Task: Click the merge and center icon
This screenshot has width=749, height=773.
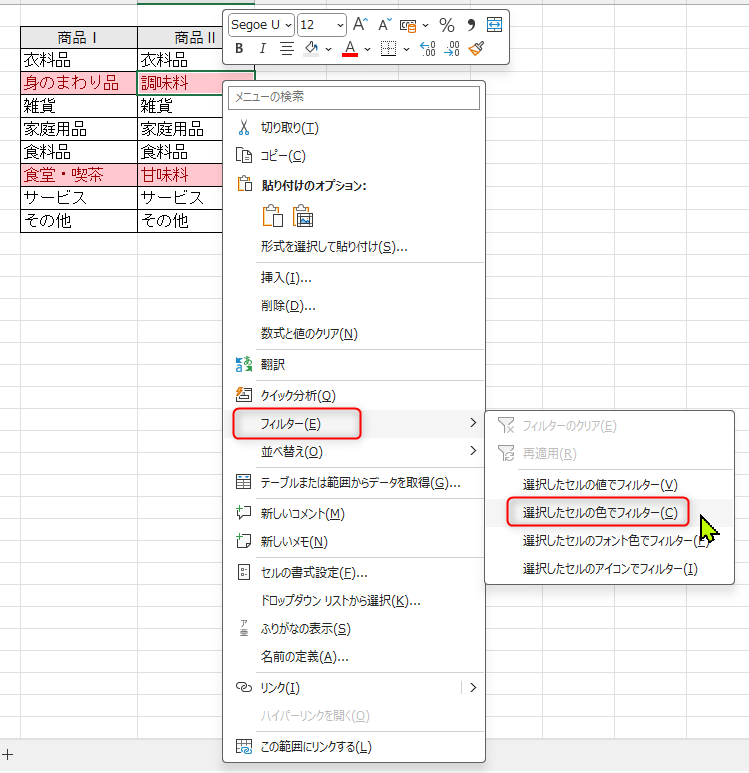Action: click(495, 24)
